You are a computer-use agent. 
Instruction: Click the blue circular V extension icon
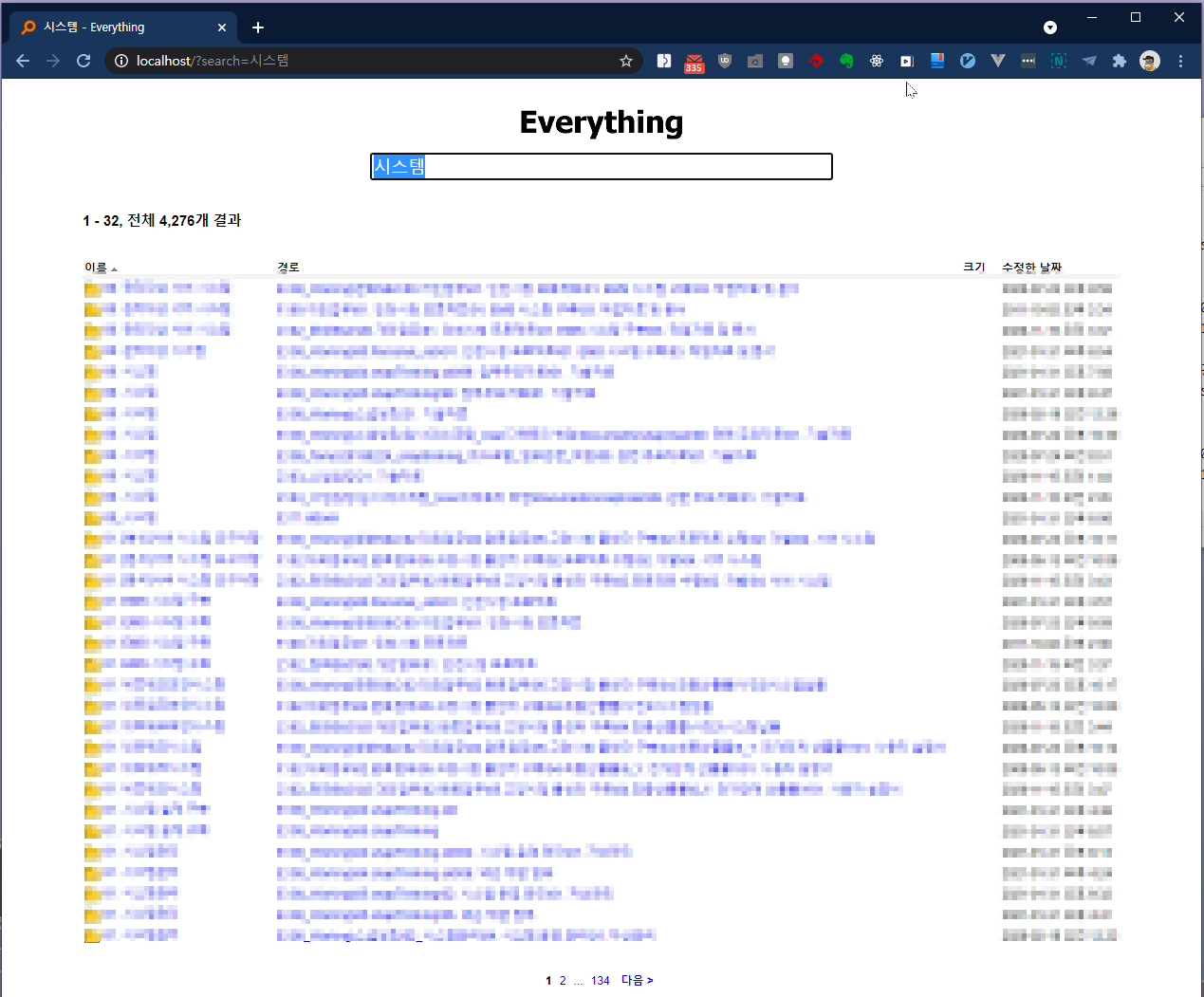click(x=968, y=61)
